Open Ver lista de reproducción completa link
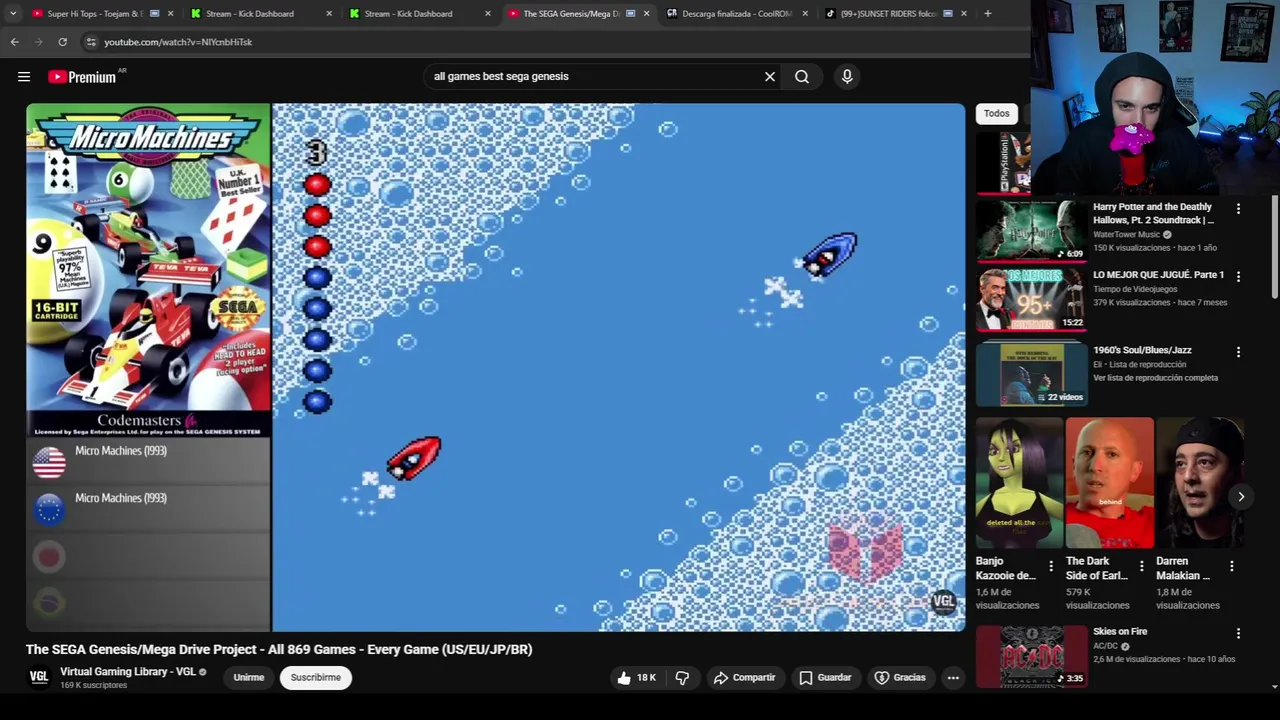The height and width of the screenshot is (720, 1280). pos(1156,378)
